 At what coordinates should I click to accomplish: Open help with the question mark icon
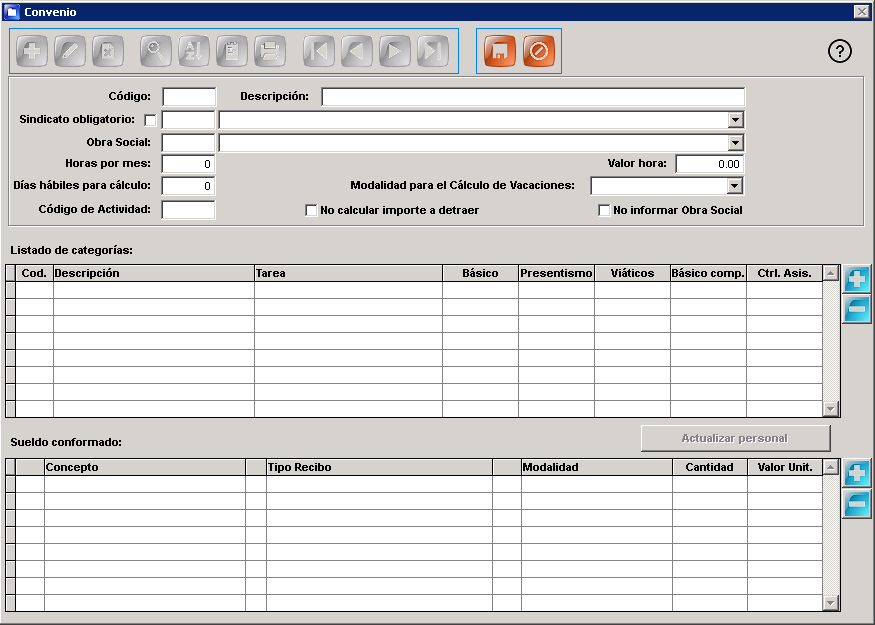click(x=839, y=51)
